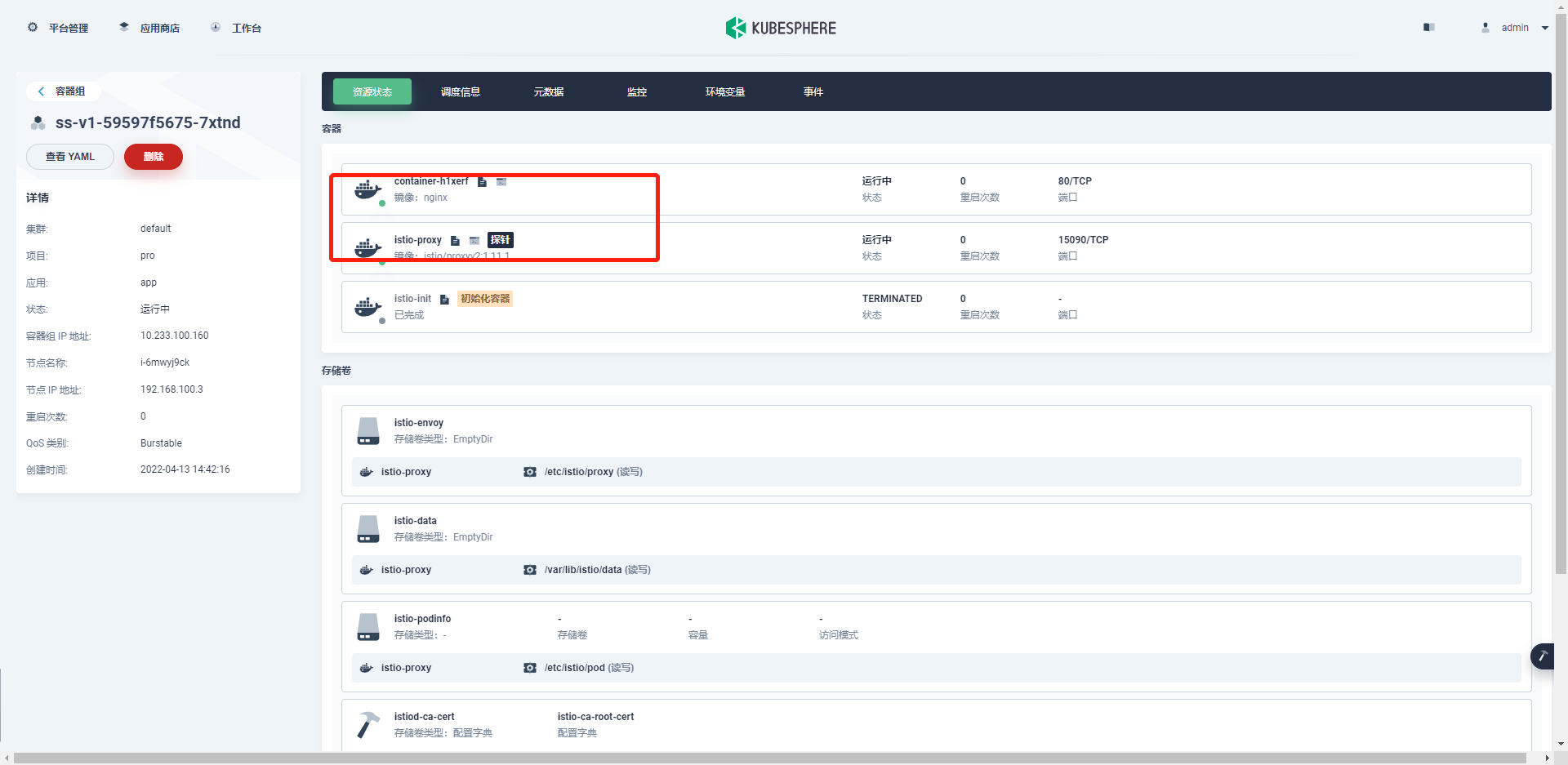Click the horizontal scrollbar at bottom
Screen dimensions: 1568x765
tap(769, 758)
